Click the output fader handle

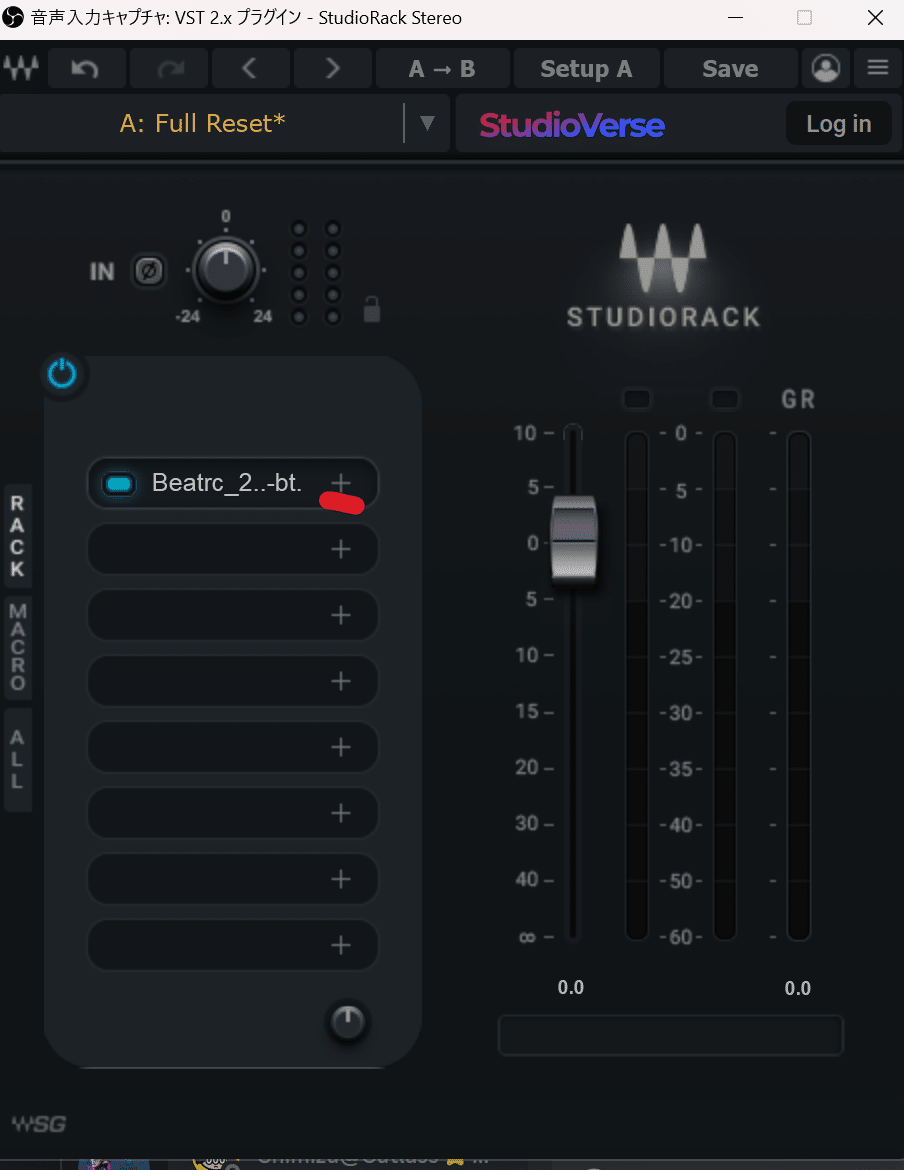pyautogui.click(x=574, y=539)
